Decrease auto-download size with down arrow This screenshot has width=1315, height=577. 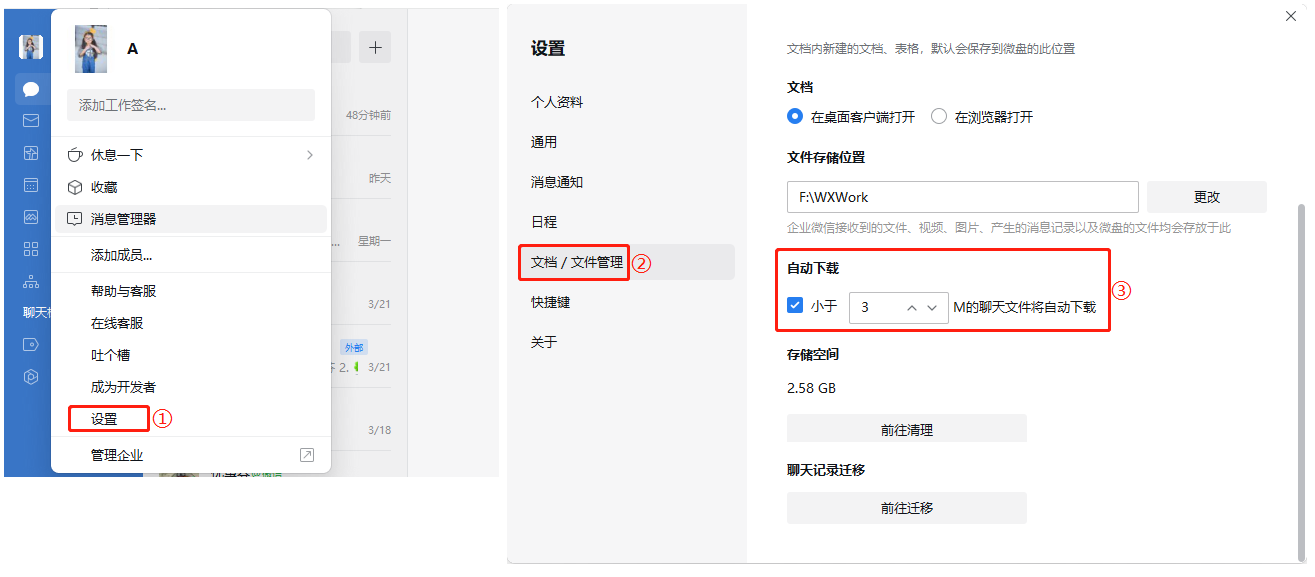coord(933,307)
